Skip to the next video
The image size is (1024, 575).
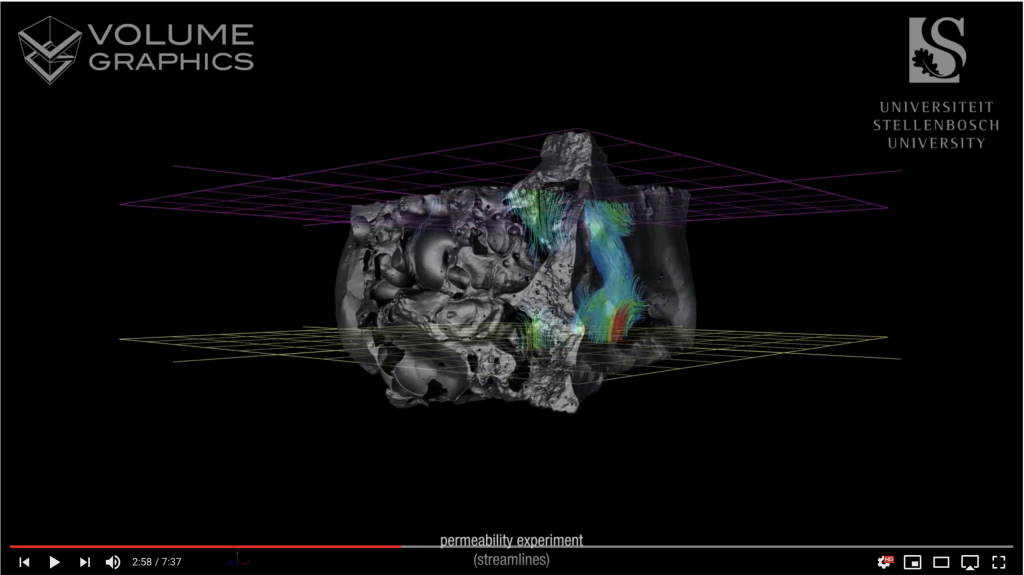coord(85,562)
